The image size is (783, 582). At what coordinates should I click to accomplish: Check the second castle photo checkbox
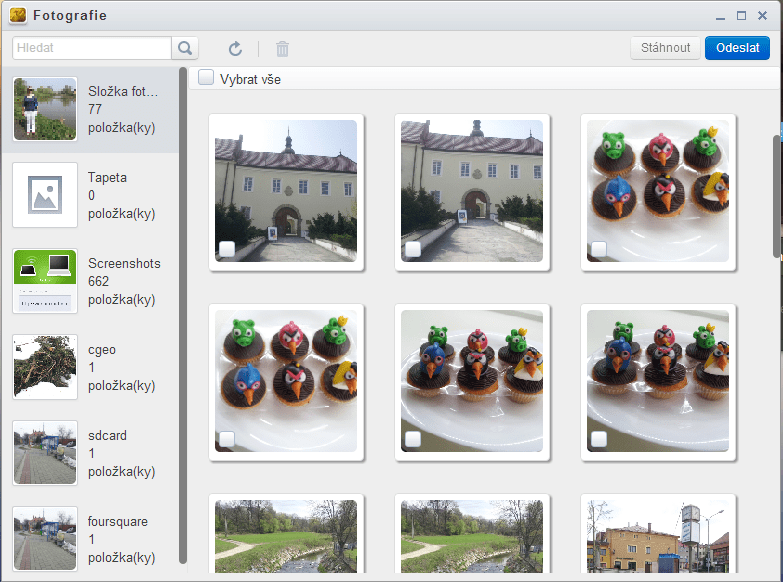(413, 249)
